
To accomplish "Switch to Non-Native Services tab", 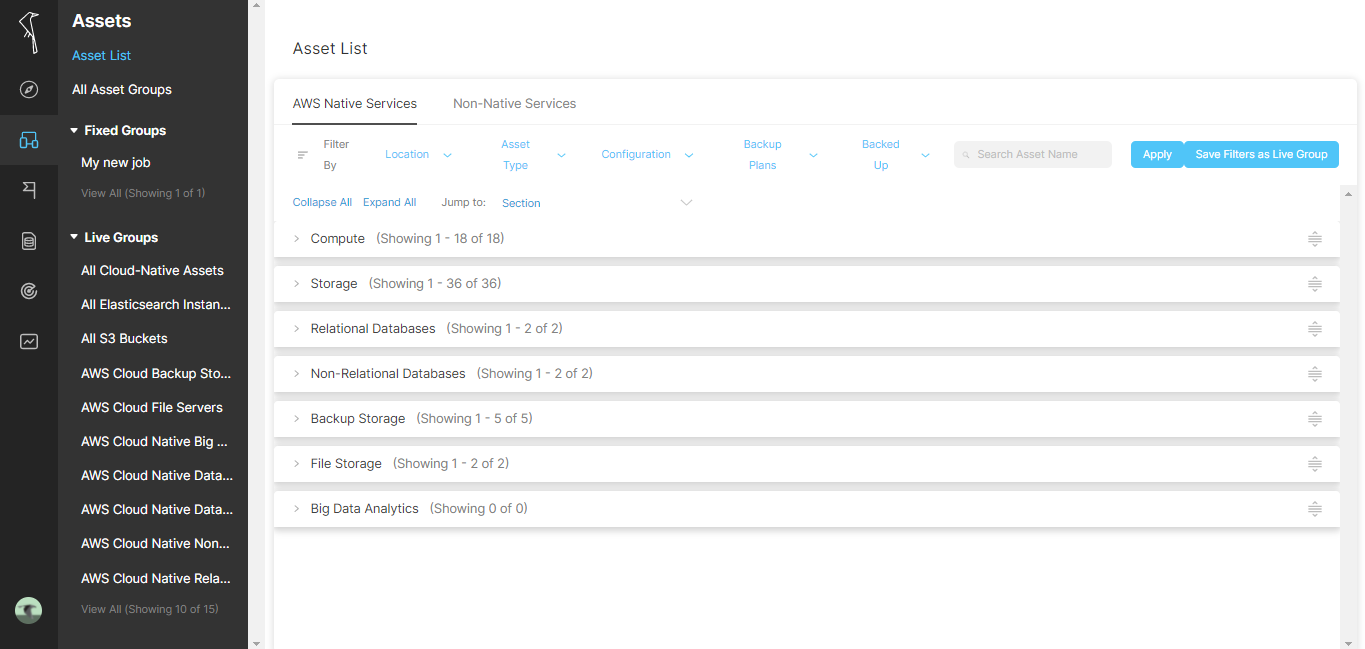I will (x=515, y=104).
